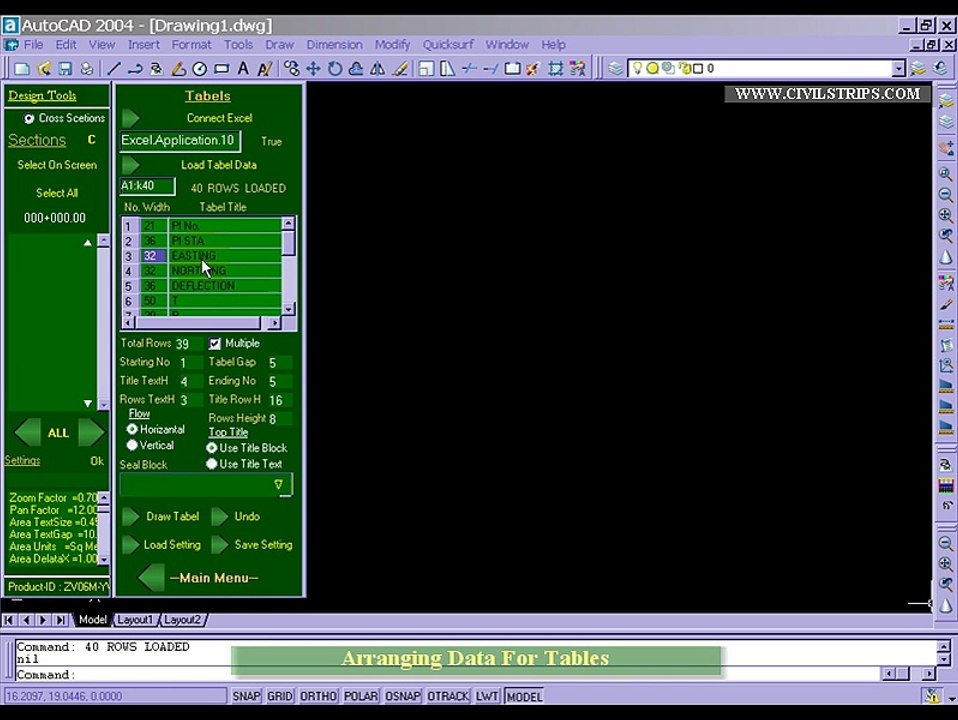958x720 pixels.
Task: Select the Cross Sections radio button
Action: click(x=29, y=118)
